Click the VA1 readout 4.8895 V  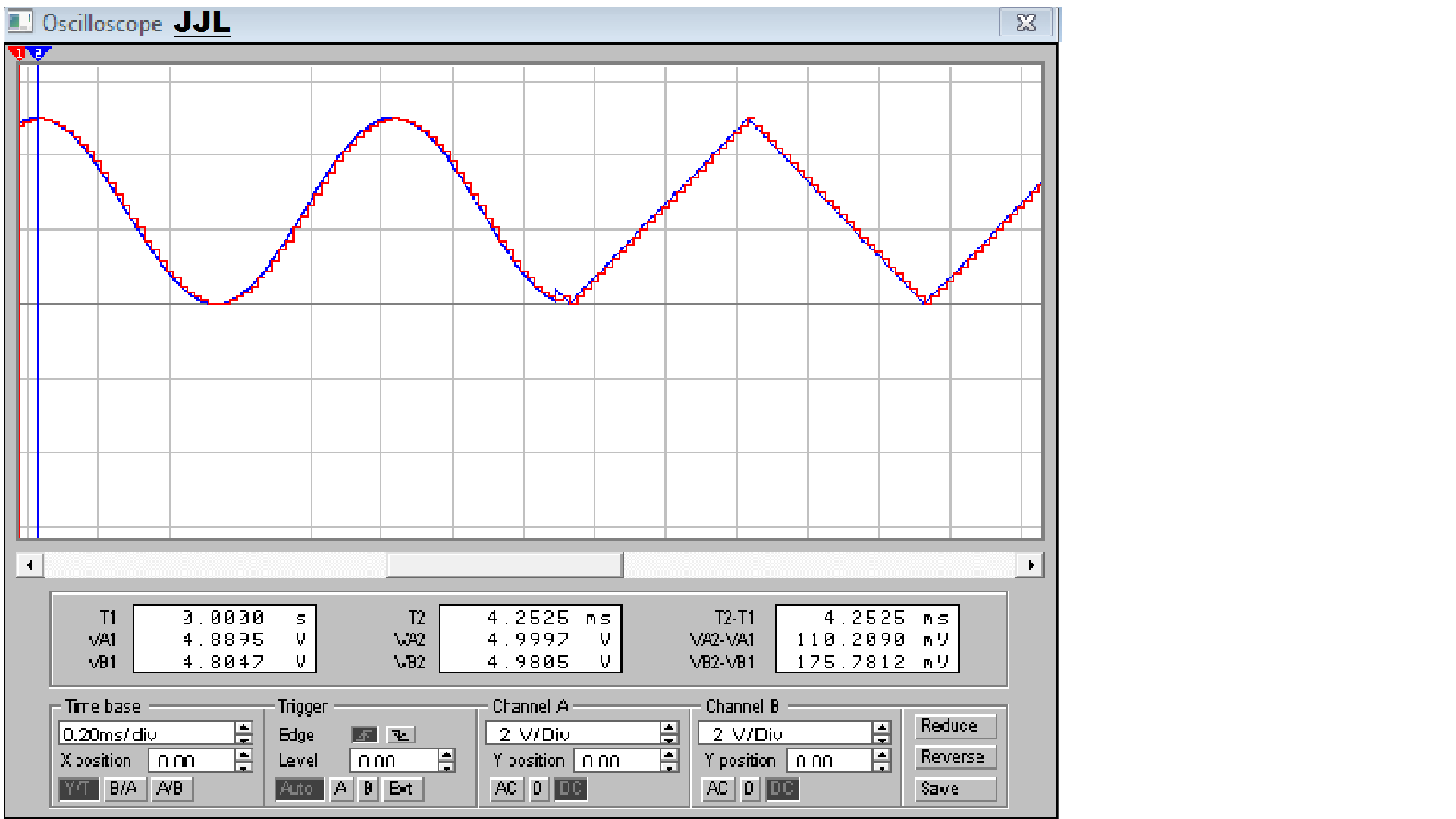click(x=243, y=640)
